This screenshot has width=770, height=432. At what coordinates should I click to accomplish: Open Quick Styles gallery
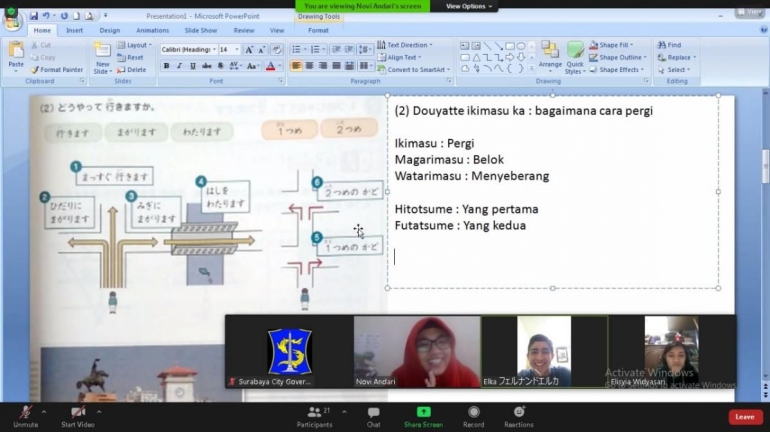pyautogui.click(x=574, y=56)
